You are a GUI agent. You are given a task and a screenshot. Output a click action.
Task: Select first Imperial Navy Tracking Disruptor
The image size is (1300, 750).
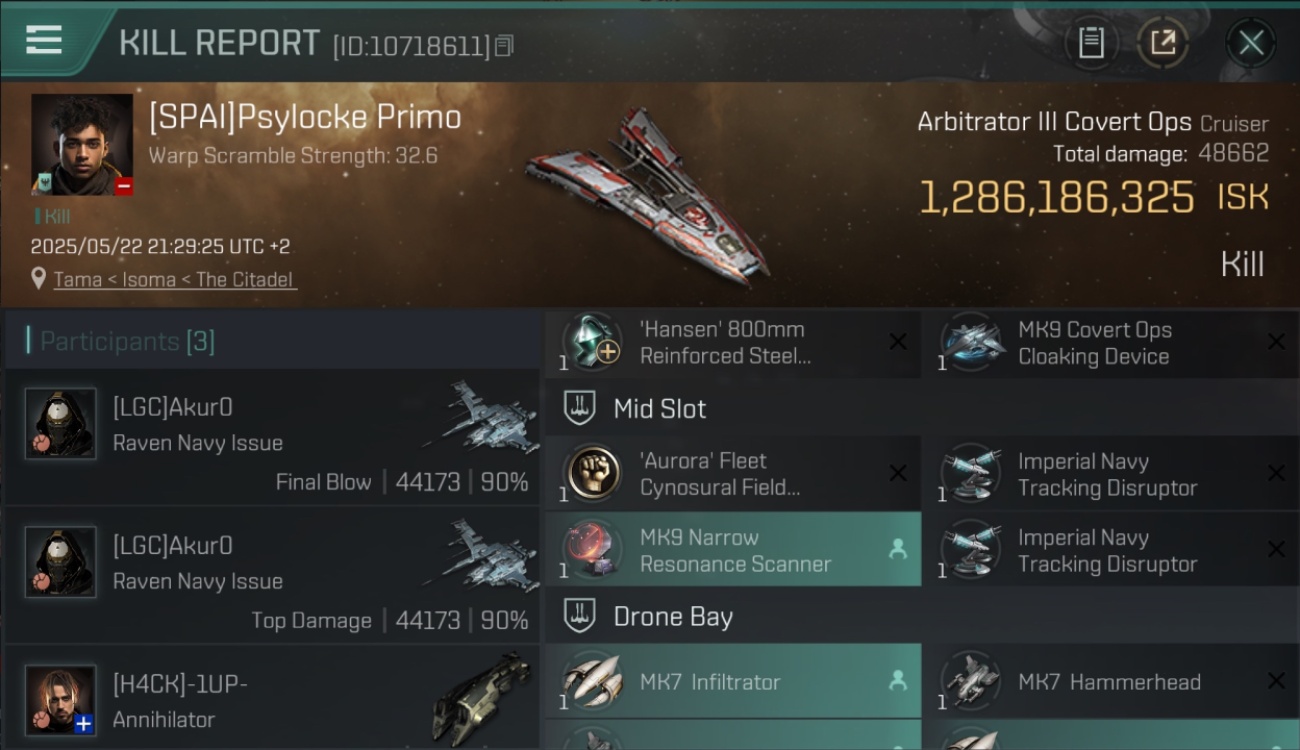click(1111, 474)
